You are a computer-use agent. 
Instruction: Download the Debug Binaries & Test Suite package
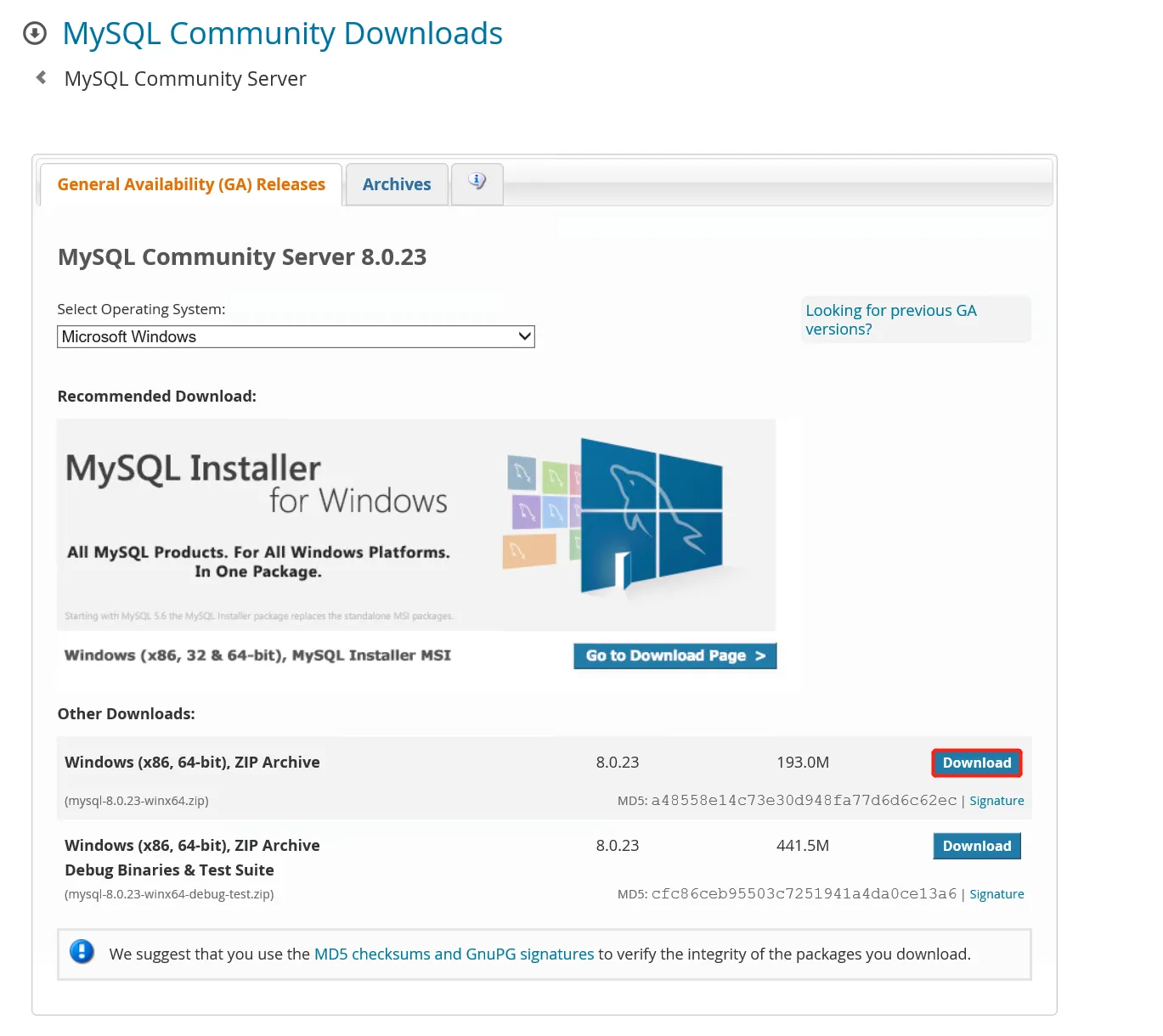point(976,846)
